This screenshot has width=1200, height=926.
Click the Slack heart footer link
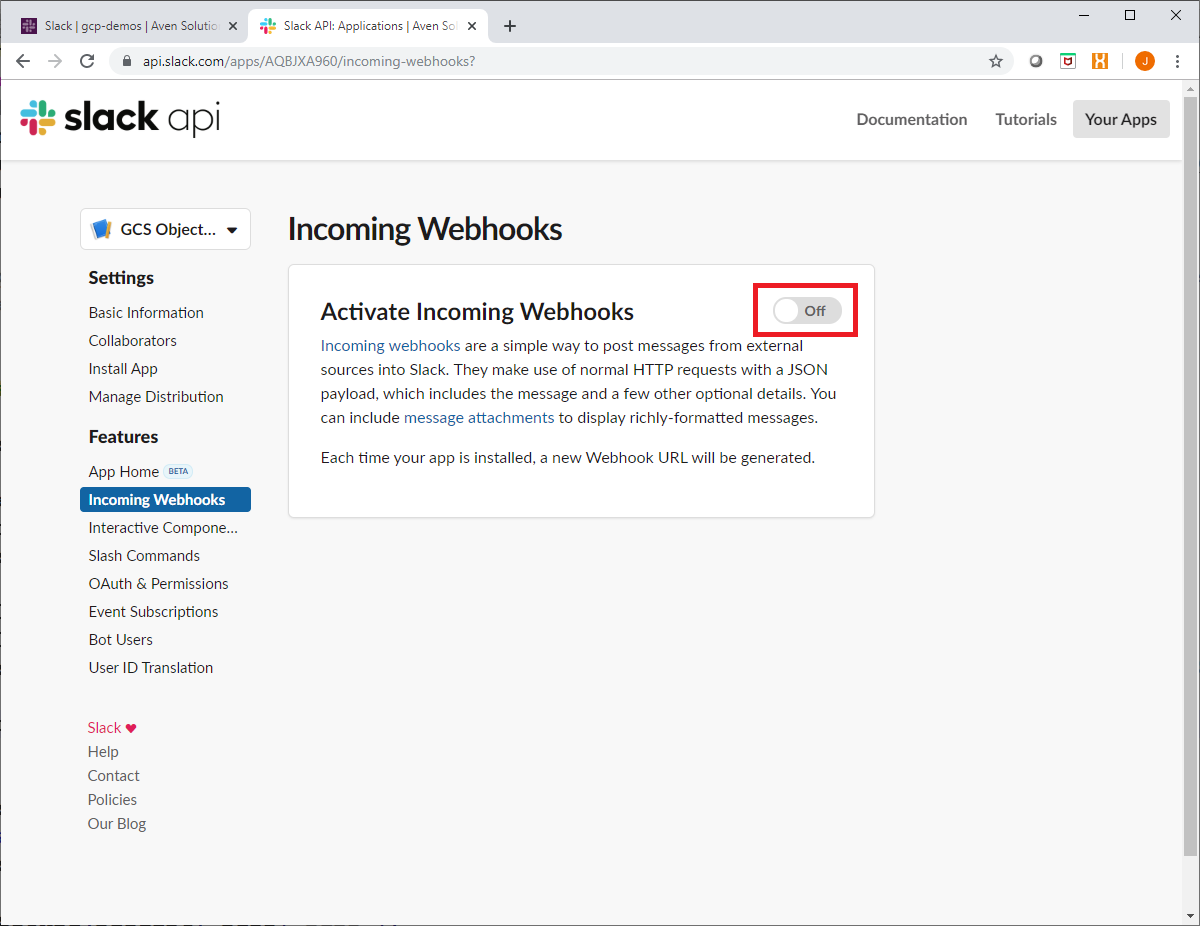coord(112,728)
